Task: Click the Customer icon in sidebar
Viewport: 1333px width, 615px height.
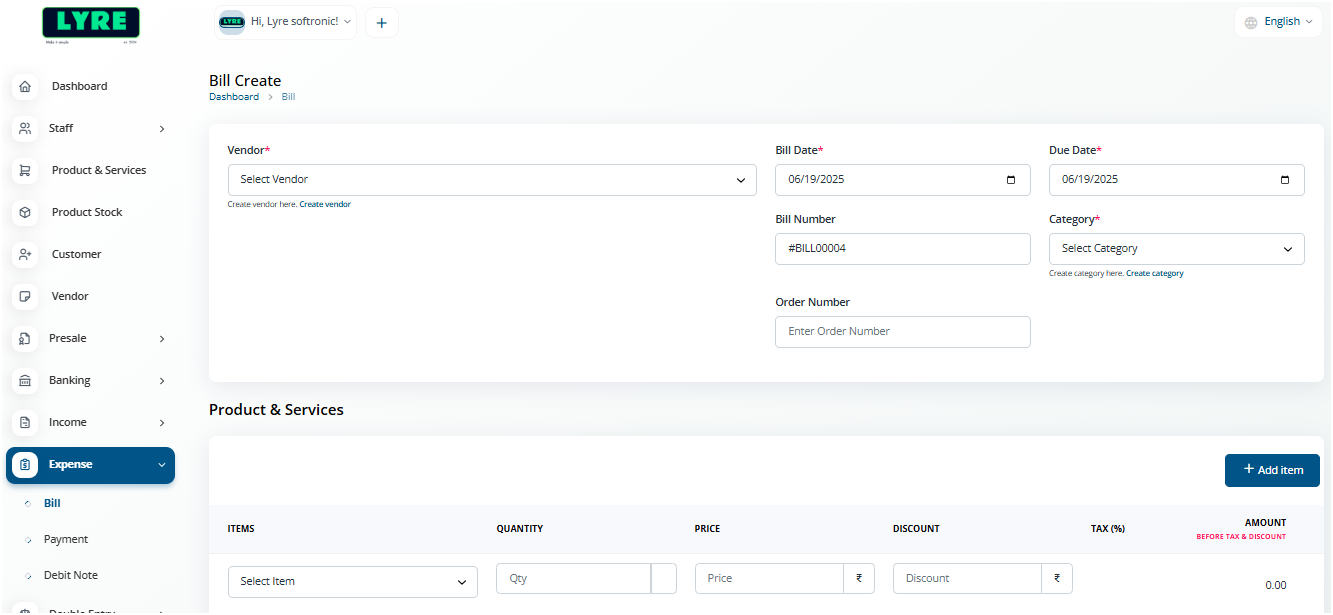Action: pyautogui.click(x=26, y=254)
